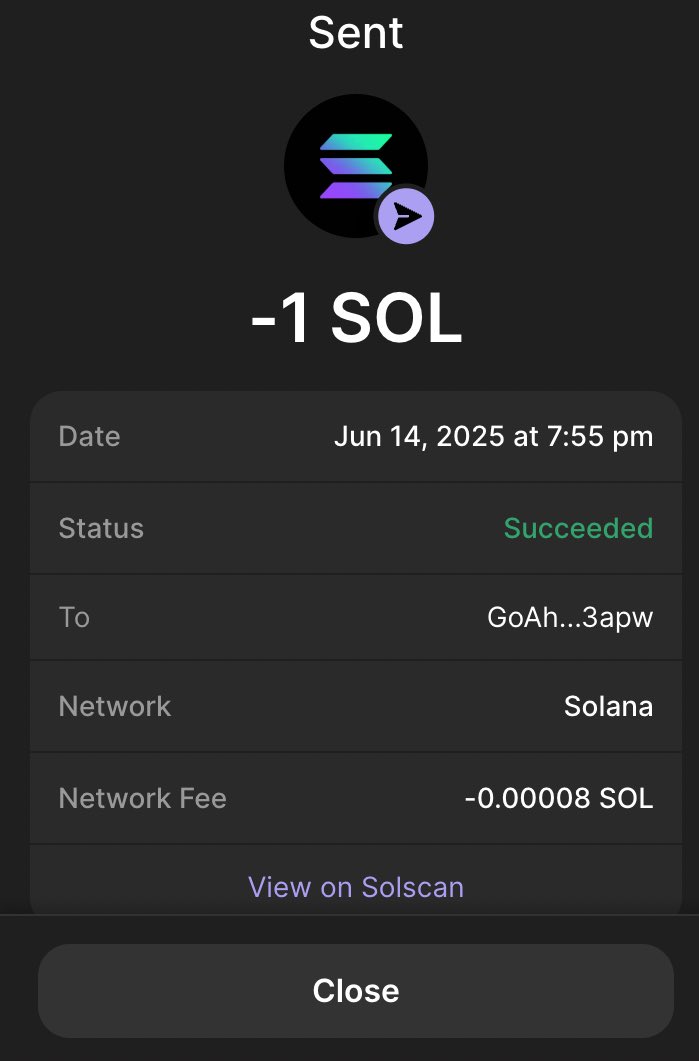Screen dimensions: 699x1061
Task: Select the Network Fee label
Action: click(143, 798)
